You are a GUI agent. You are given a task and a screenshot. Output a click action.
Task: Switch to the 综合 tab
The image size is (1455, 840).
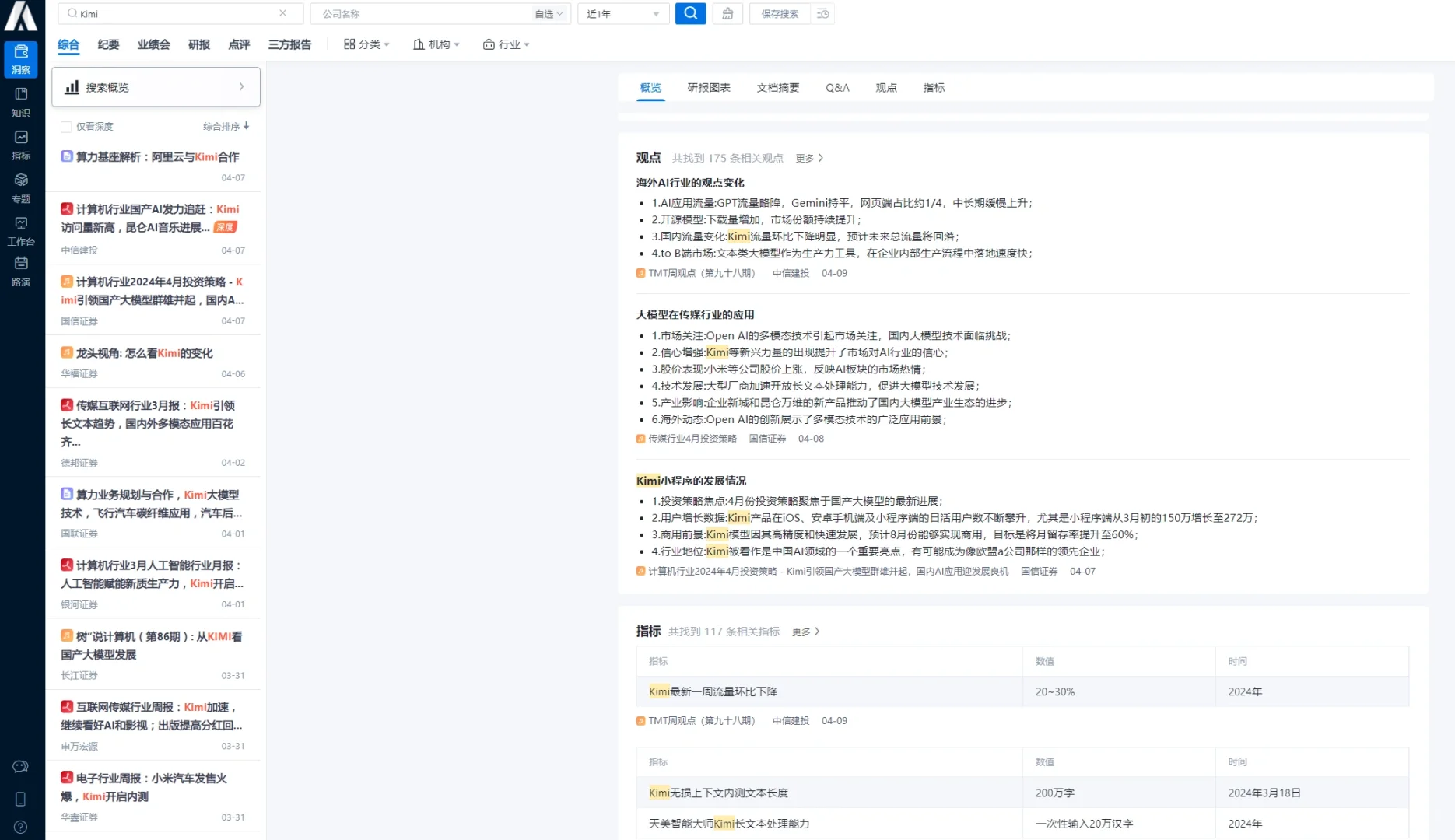coord(68,44)
